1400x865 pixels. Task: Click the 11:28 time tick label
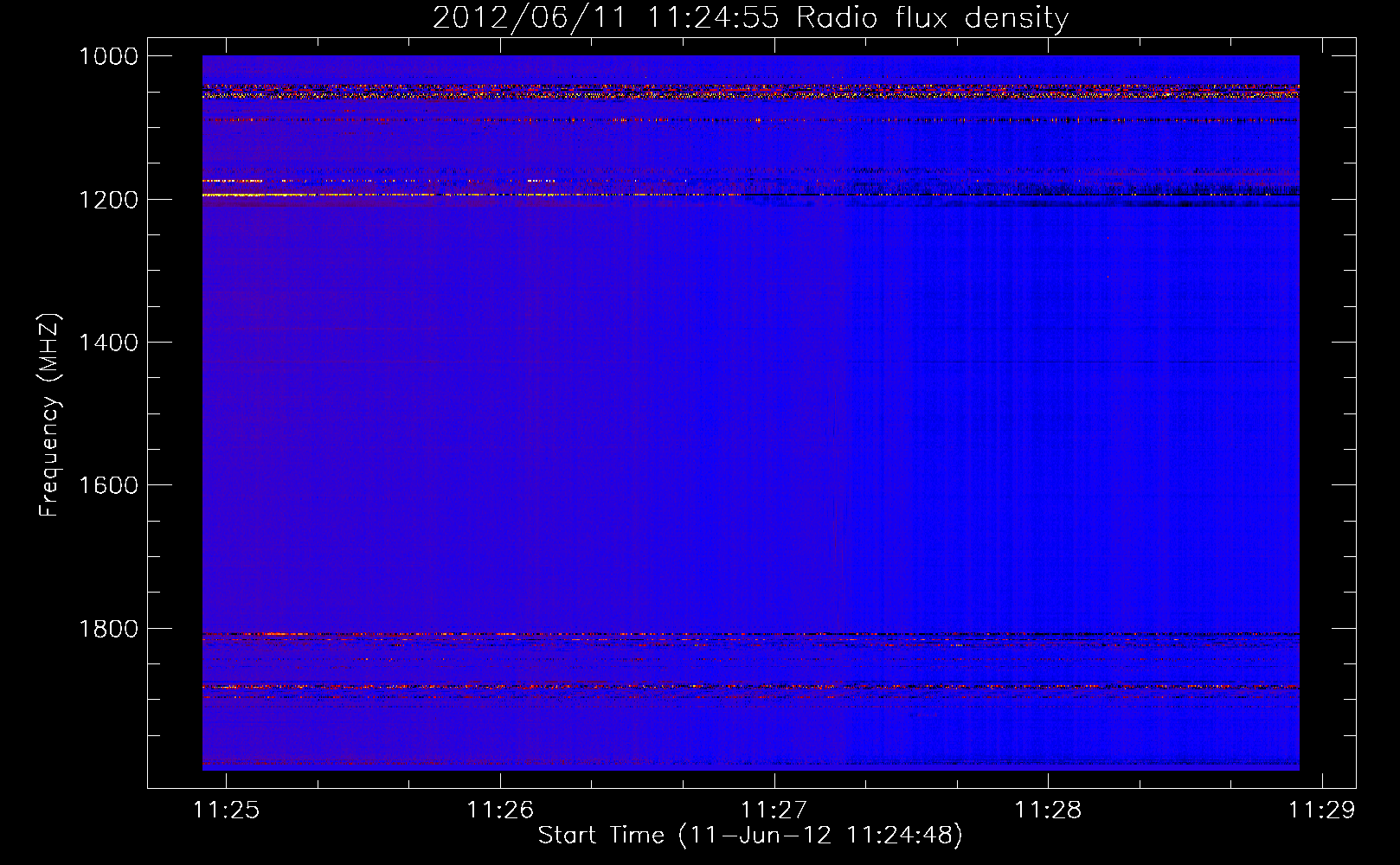pos(1048,810)
